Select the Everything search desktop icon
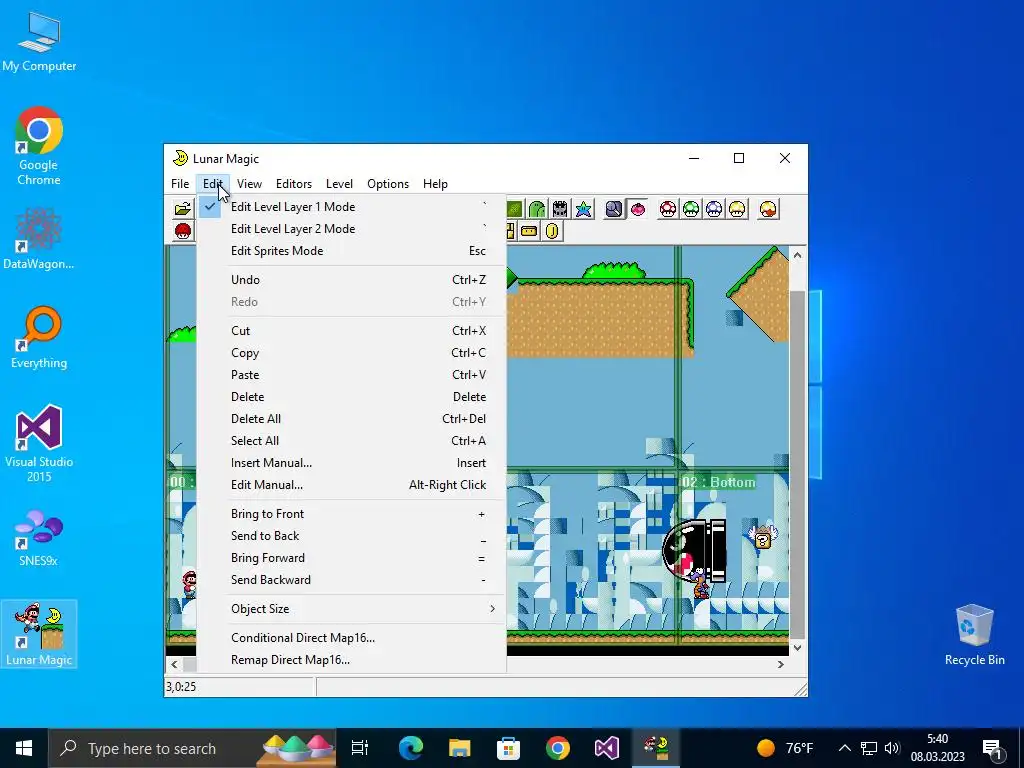1024x768 pixels. click(x=39, y=337)
